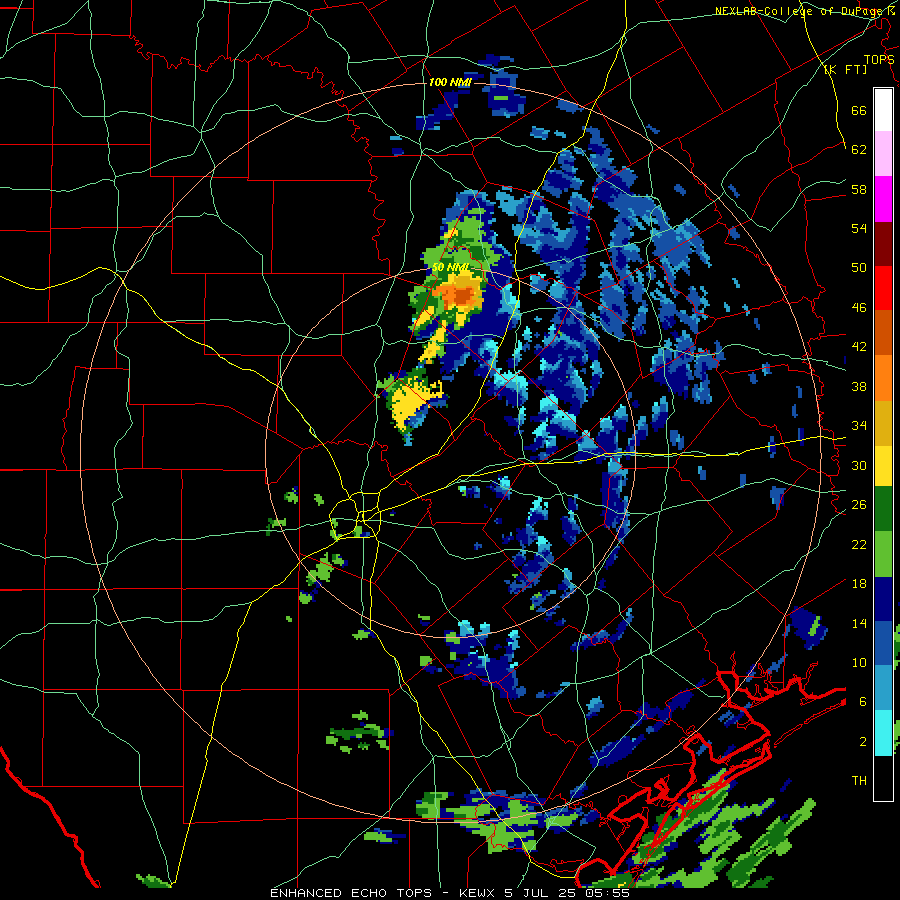Select the dark red (maroon) legend swatch
The width and height of the screenshot is (900, 900).
click(883, 243)
